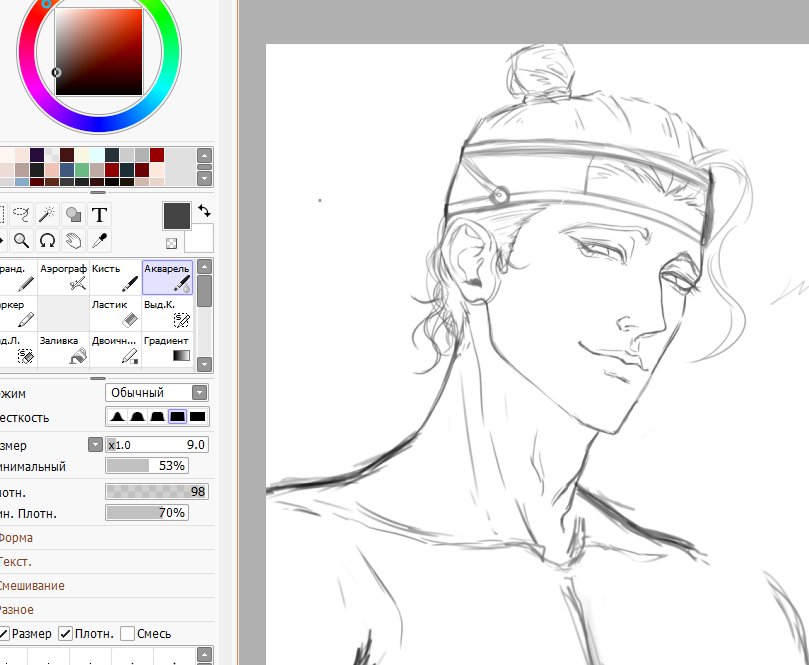The width and height of the screenshot is (809, 665).
Task: Choose the Выд.К. selection pen
Action: (167, 313)
